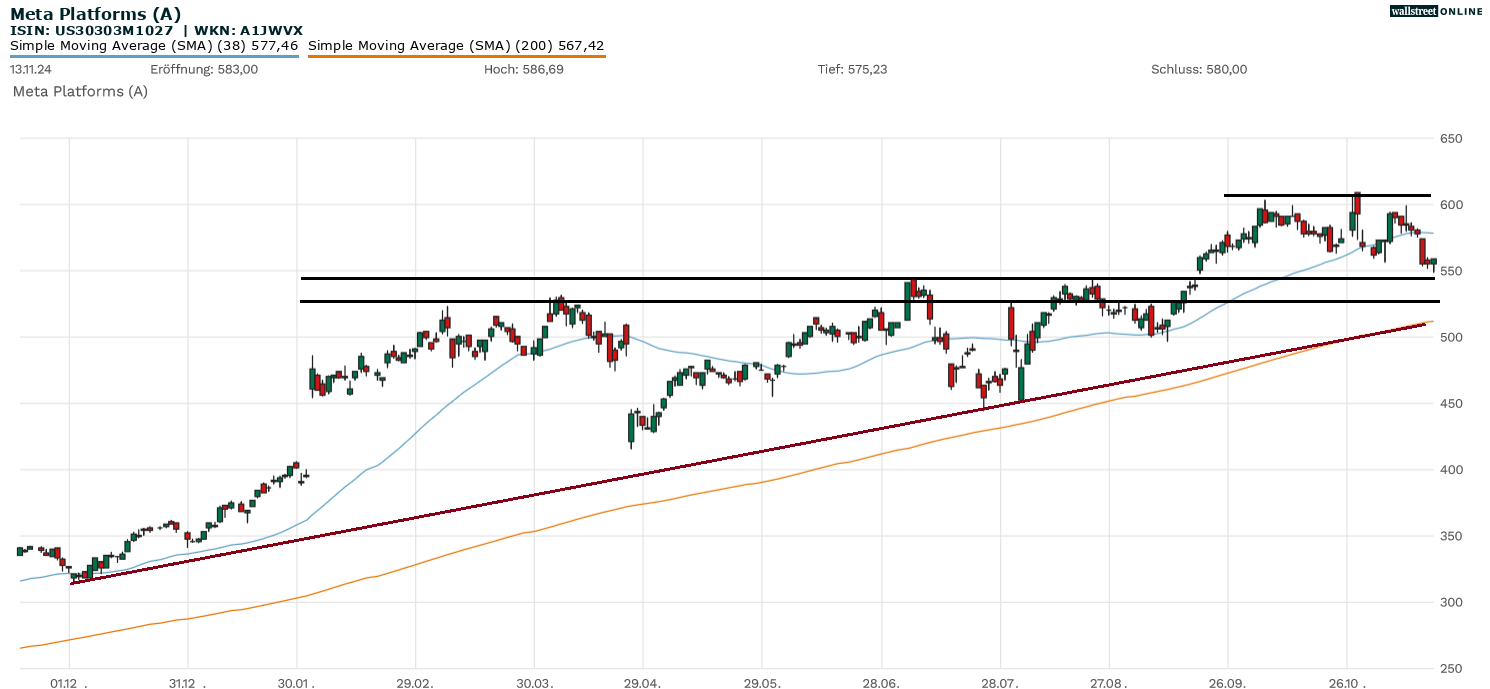1490x689 pixels.
Task: Toggle the SMA (38) legend entry
Action: 154,46
